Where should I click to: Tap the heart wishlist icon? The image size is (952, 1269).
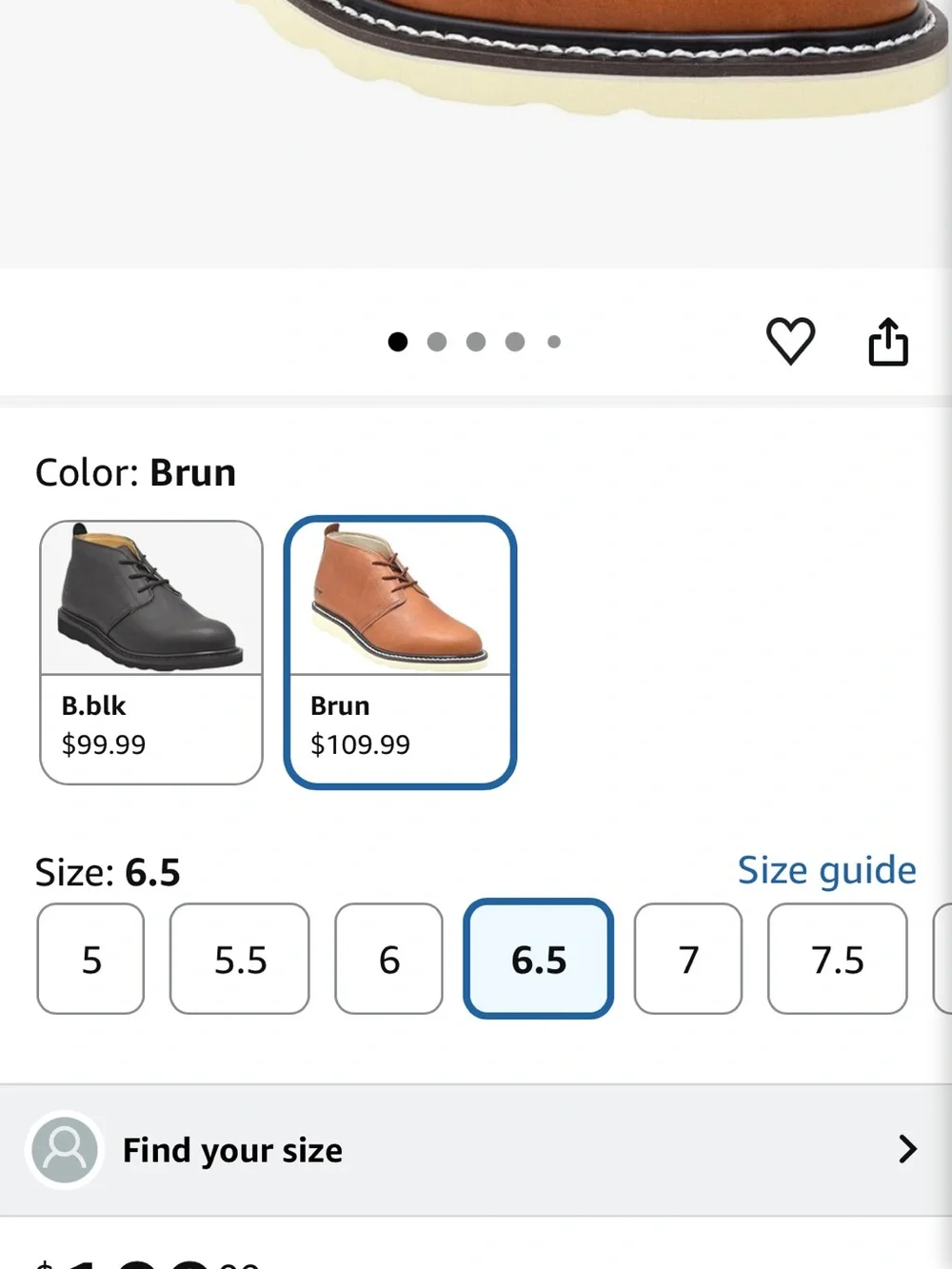tap(790, 341)
